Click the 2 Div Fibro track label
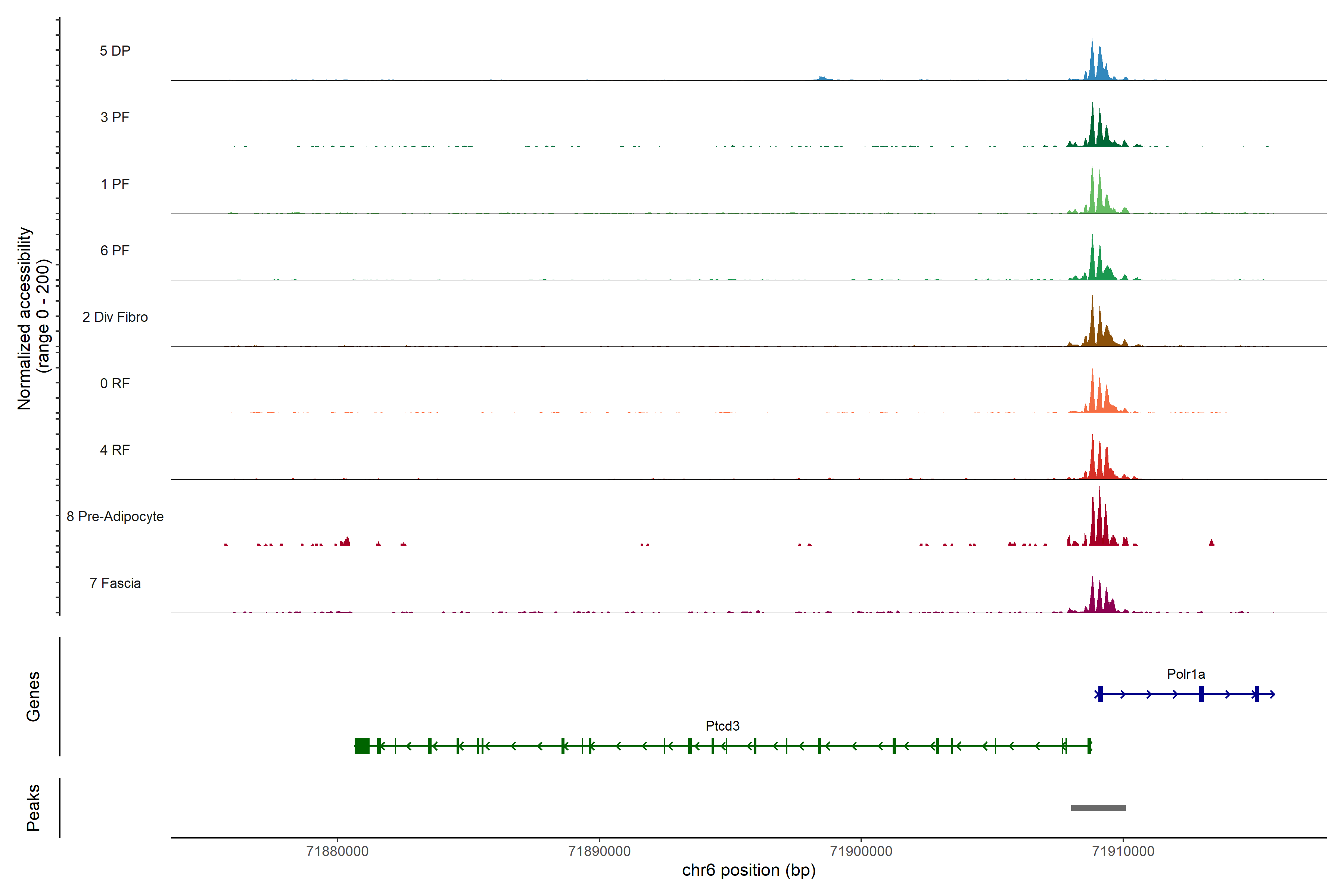The width and height of the screenshot is (1344, 896). coord(115,317)
